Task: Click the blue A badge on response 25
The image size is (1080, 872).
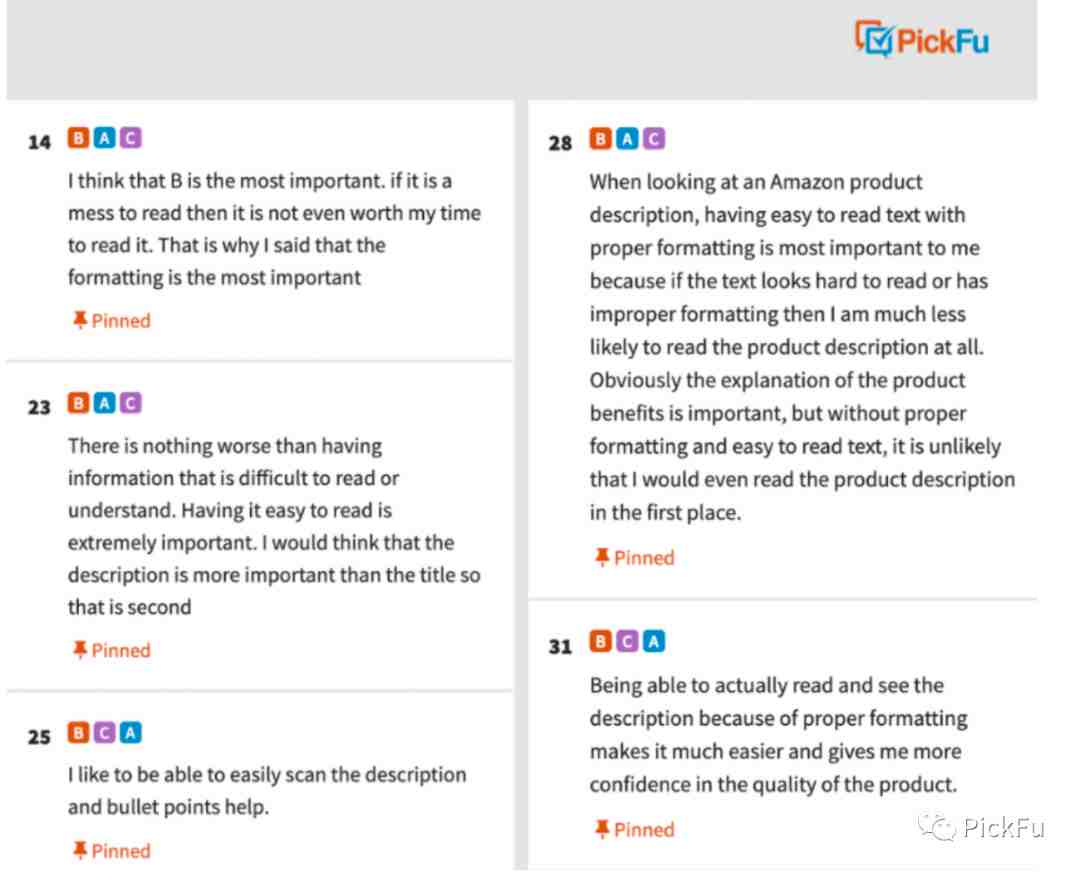Action: coord(131,732)
